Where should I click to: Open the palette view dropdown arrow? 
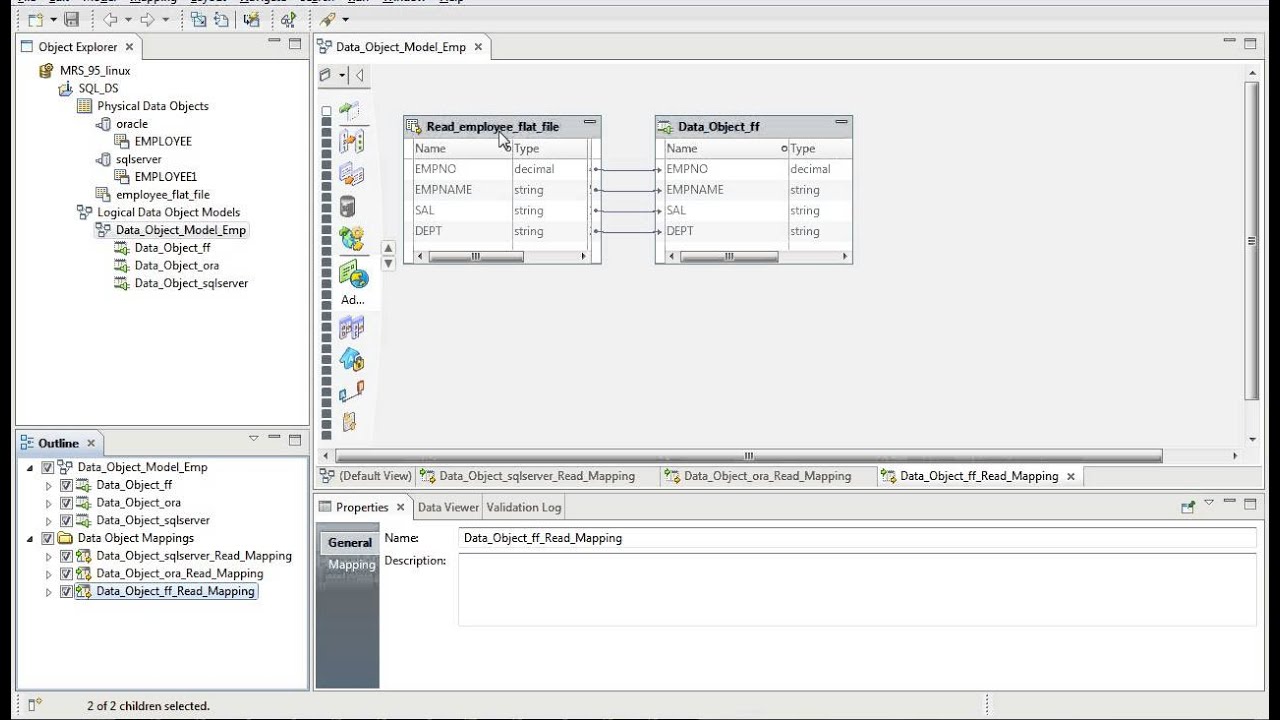(x=342, y=75)
